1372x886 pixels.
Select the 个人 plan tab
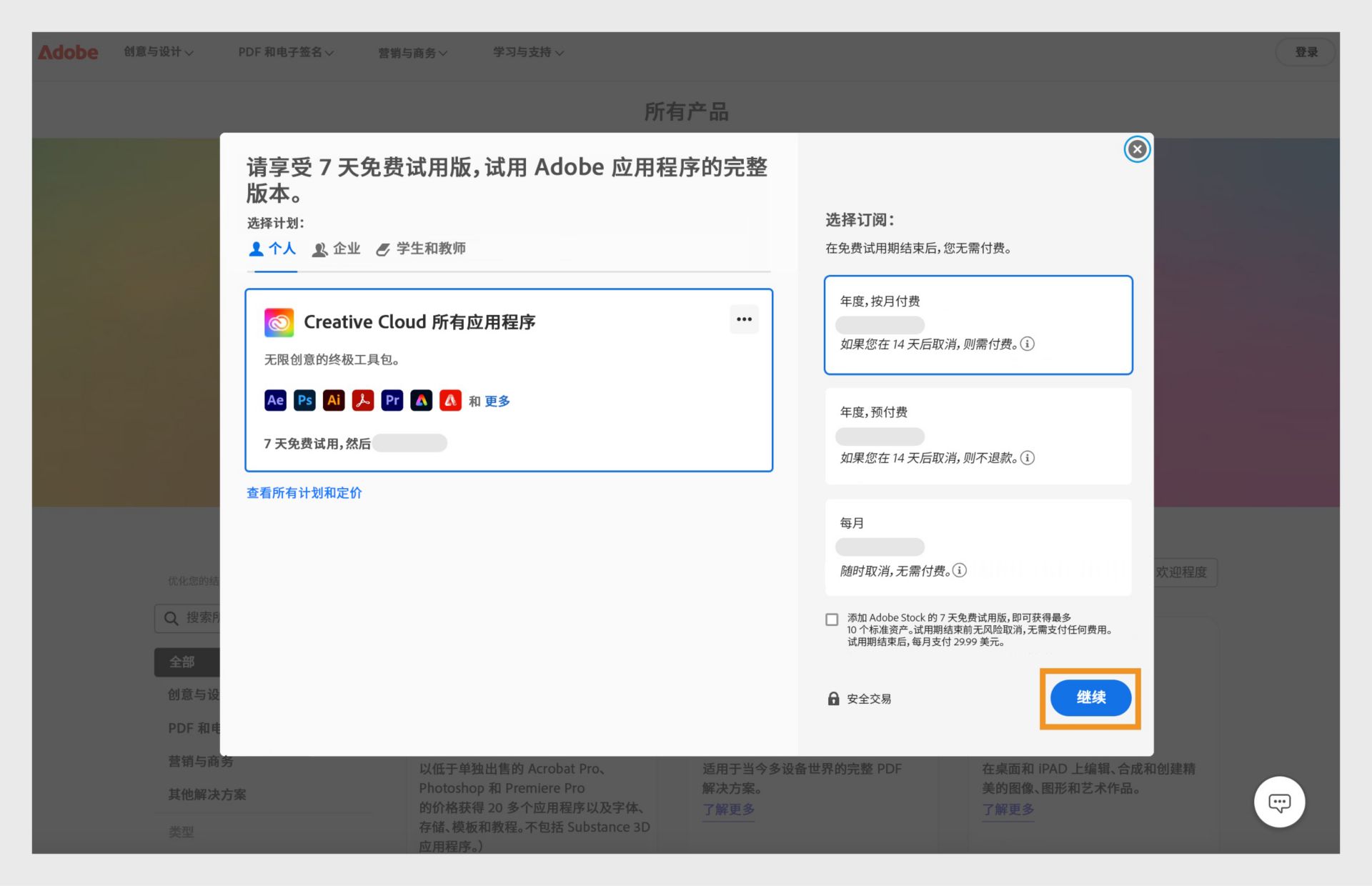click(x=272, y=249)
